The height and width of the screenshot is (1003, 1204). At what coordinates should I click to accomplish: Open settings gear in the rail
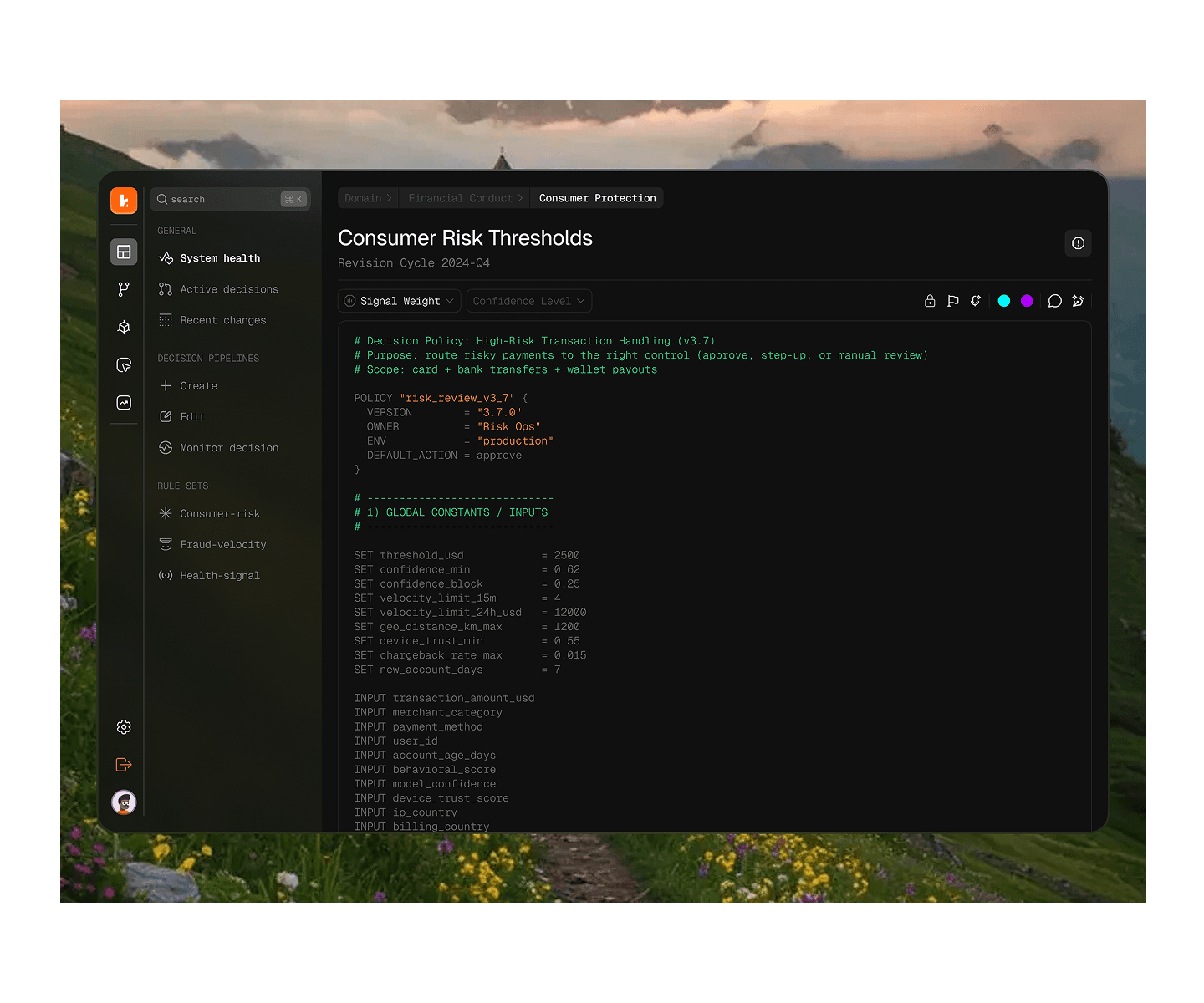(124, 727)
